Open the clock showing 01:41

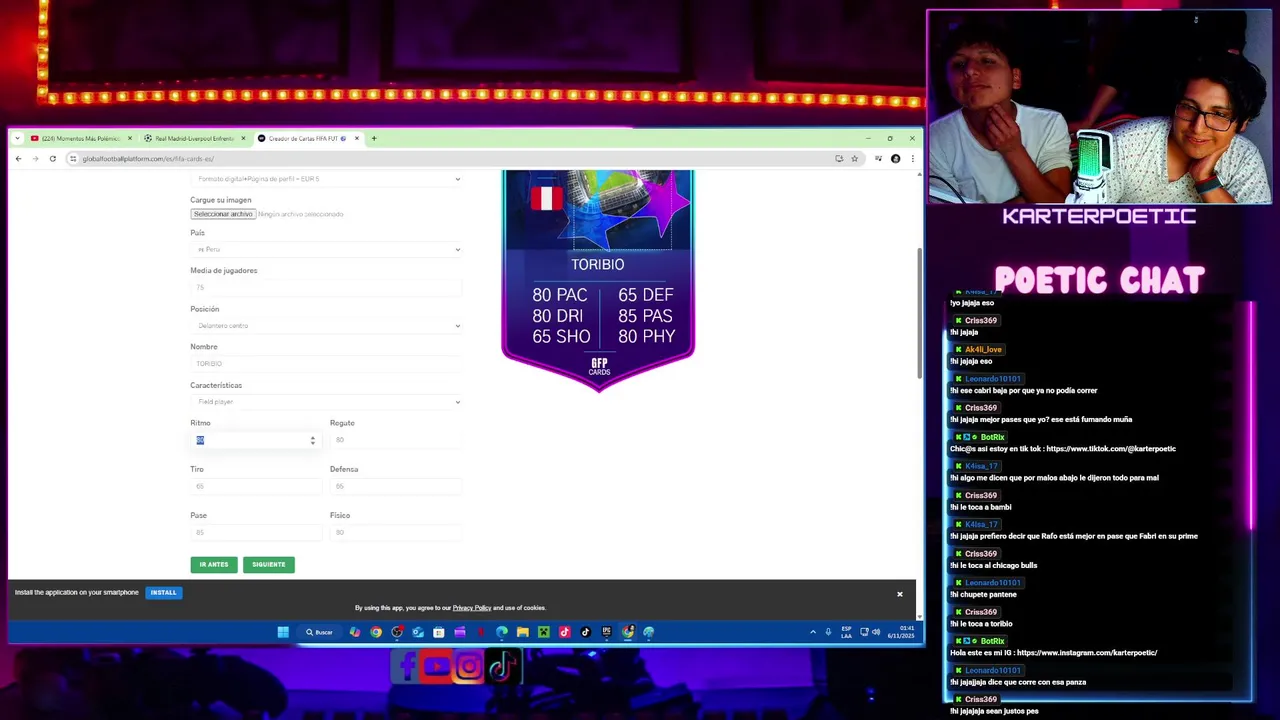[901, 632]
